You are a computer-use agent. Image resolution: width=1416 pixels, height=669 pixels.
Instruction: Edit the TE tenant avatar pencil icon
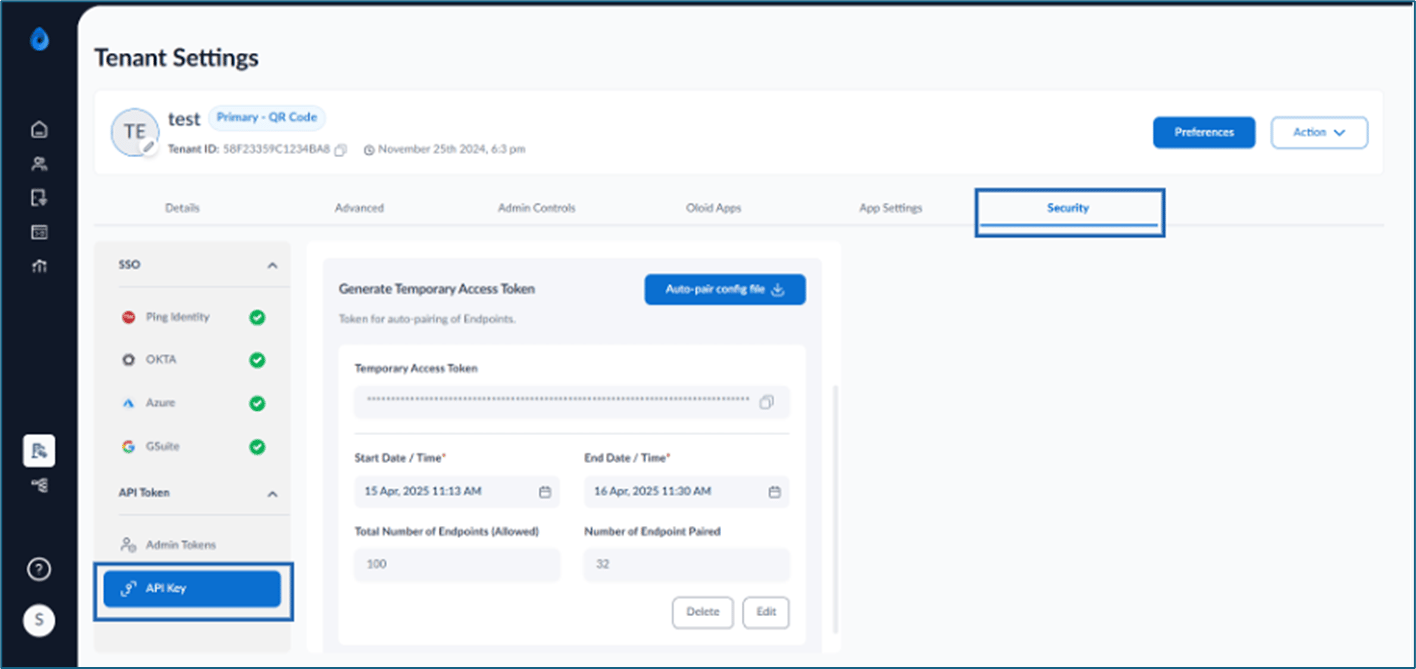[x=149, y=147]
